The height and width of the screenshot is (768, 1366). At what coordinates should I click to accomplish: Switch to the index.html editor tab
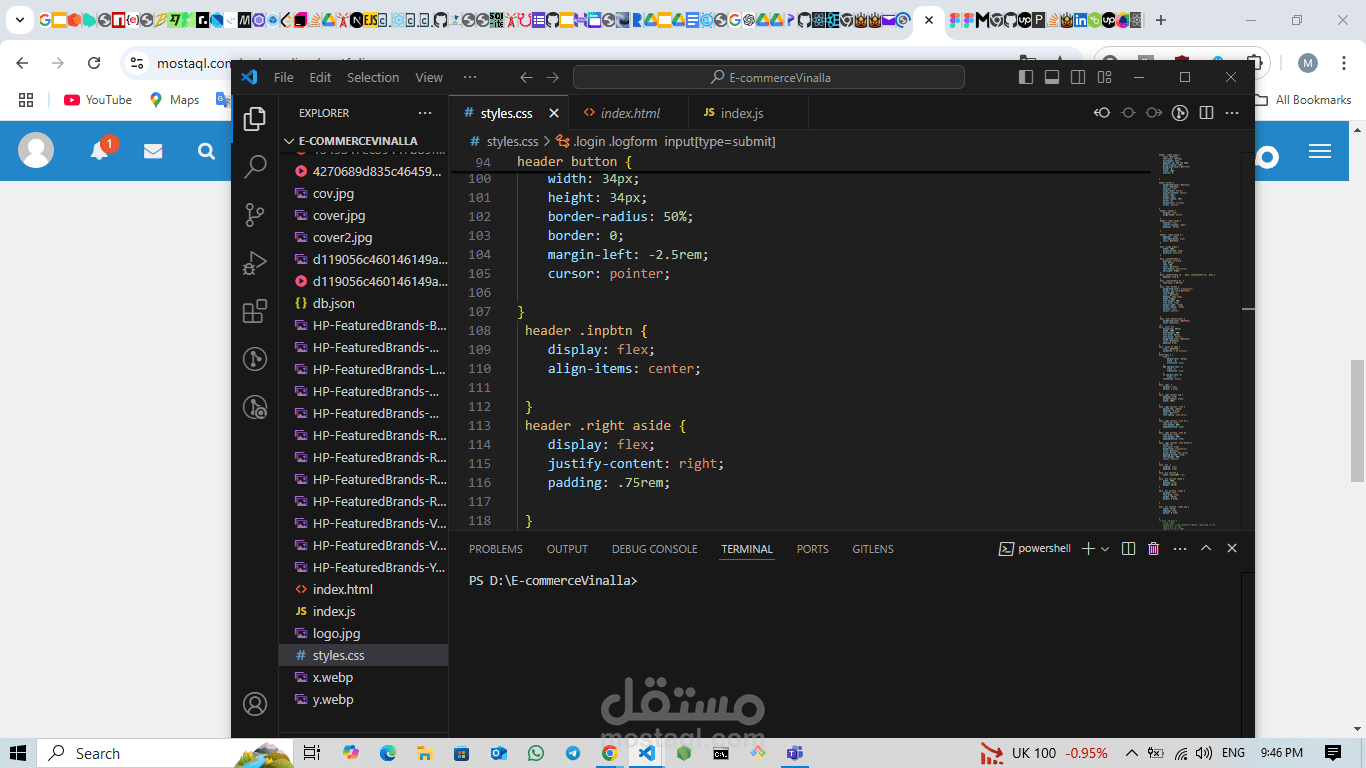coord(629,113)
